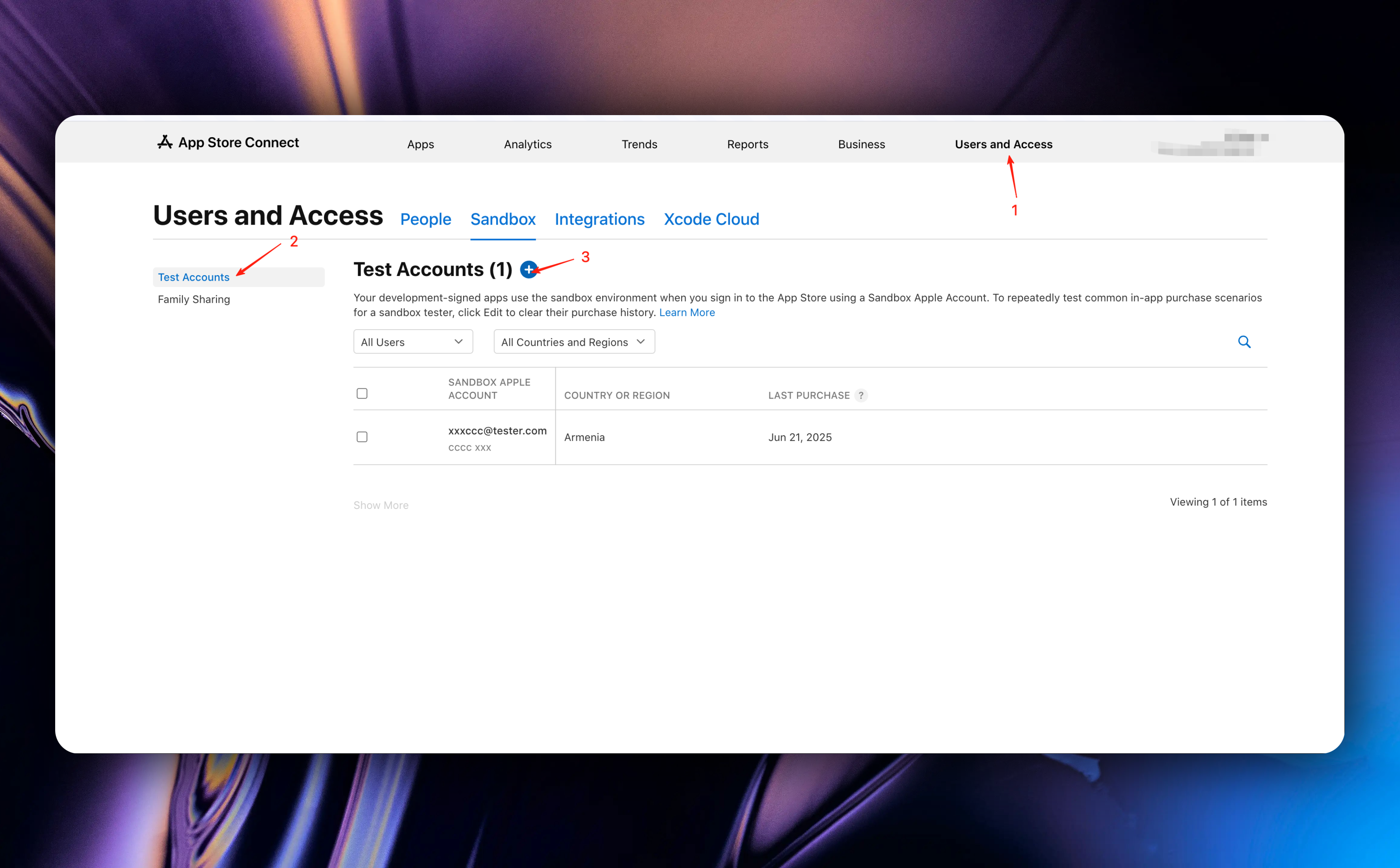Image resolution: width=1400 pixels, height=868 pixels.
Task: Go to Trends in the navigation bar
Action: [639, 144]
